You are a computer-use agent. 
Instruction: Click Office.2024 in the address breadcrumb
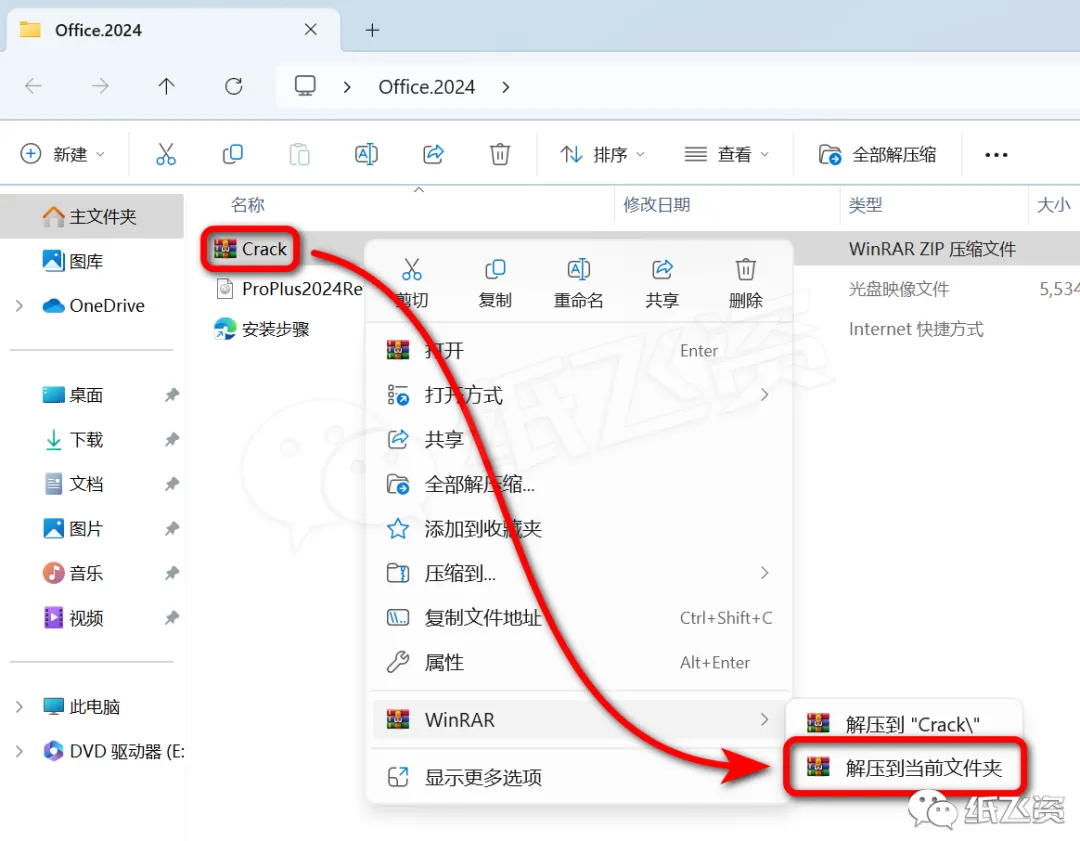tap(426, 87)
